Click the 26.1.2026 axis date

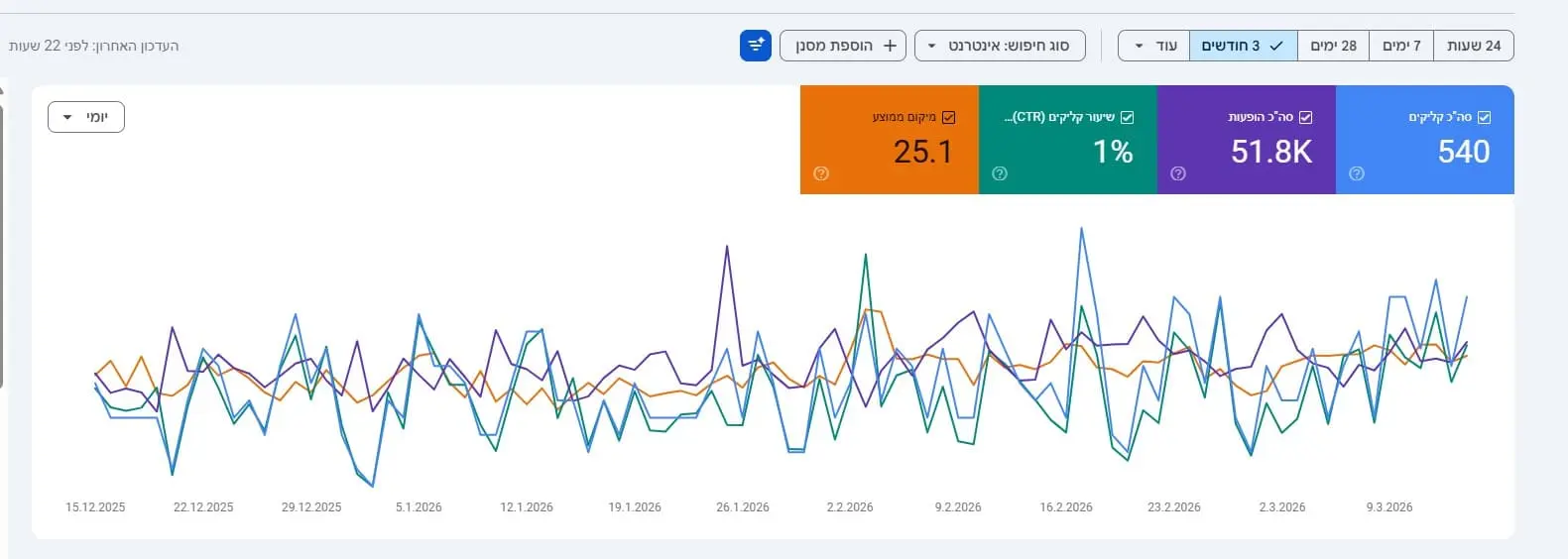743,507
